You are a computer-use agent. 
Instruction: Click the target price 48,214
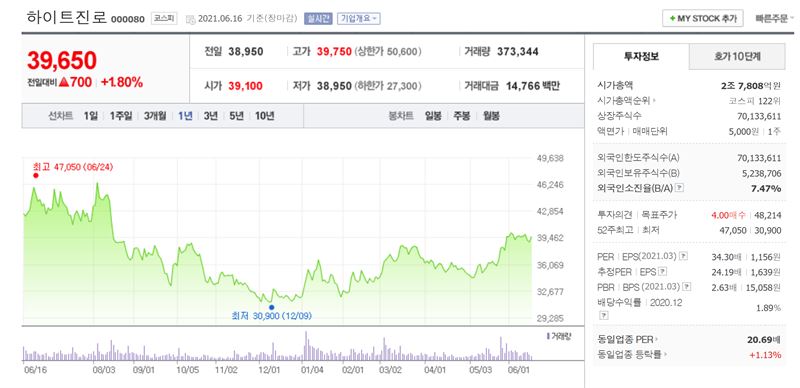pyautogui.click(x=769, y=215)
